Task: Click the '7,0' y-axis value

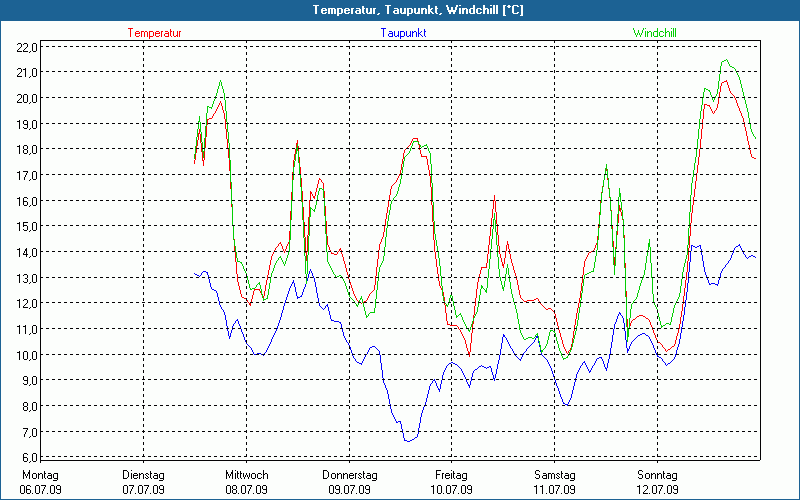Action: 29,433
